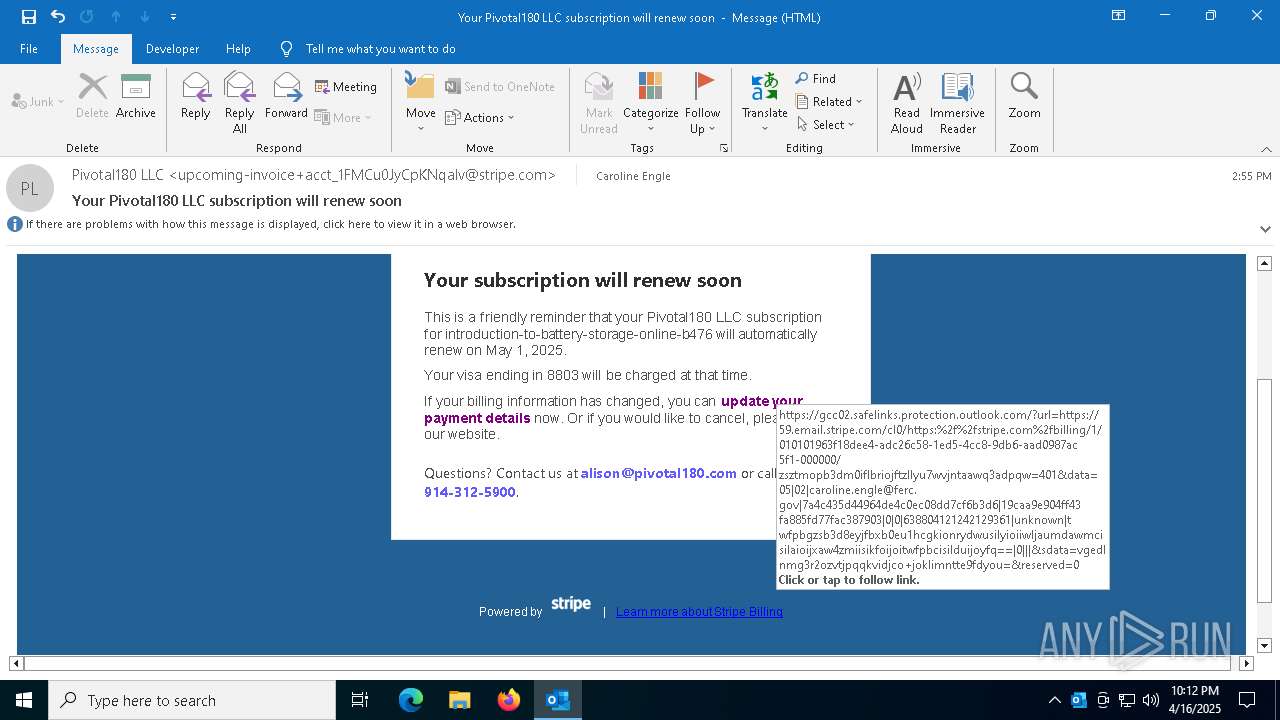Open the More respond options dropdown
1280x720 pixels.
point(343,117)
